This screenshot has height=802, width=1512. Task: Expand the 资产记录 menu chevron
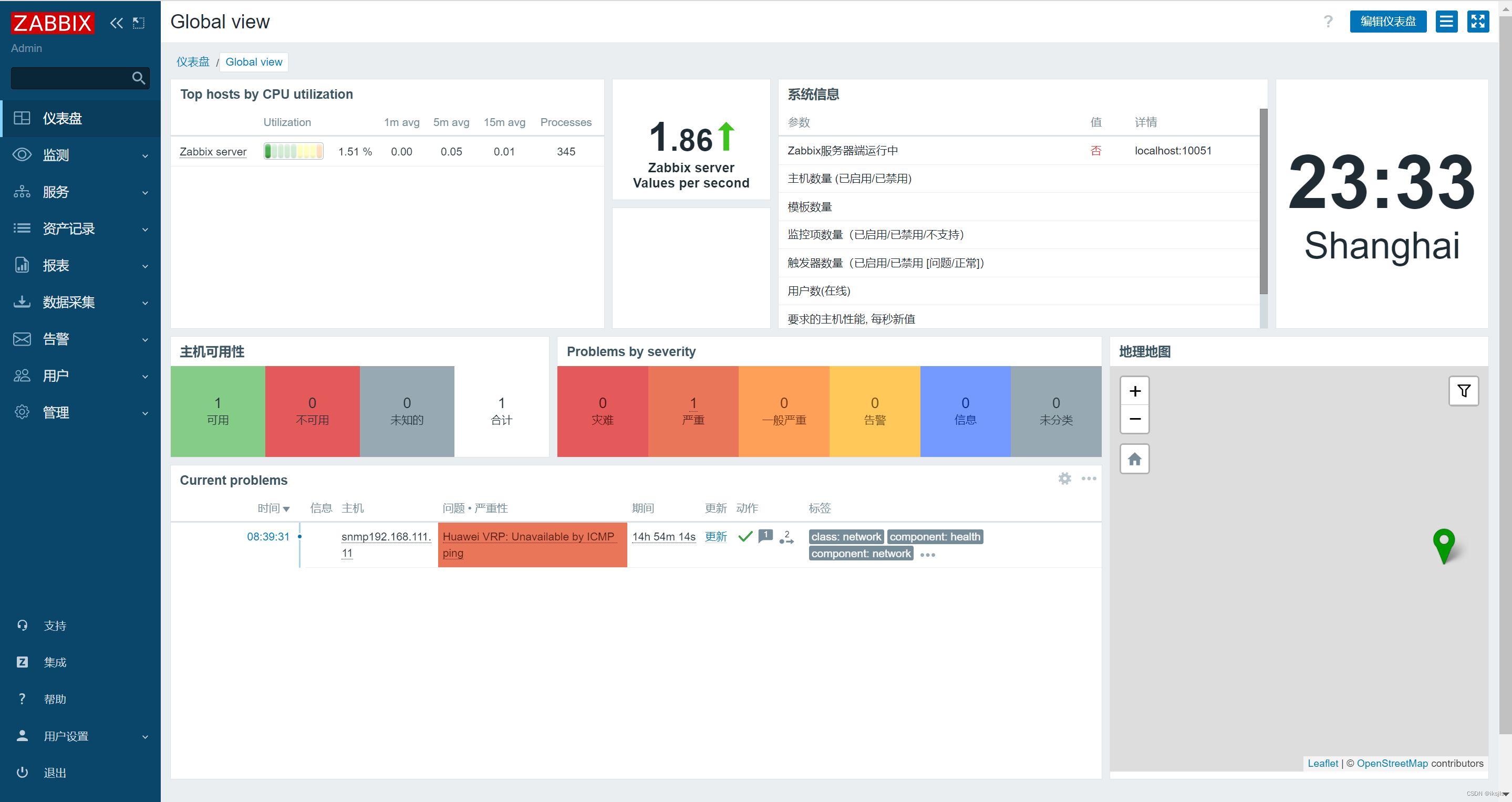click(x=145, y=230)
